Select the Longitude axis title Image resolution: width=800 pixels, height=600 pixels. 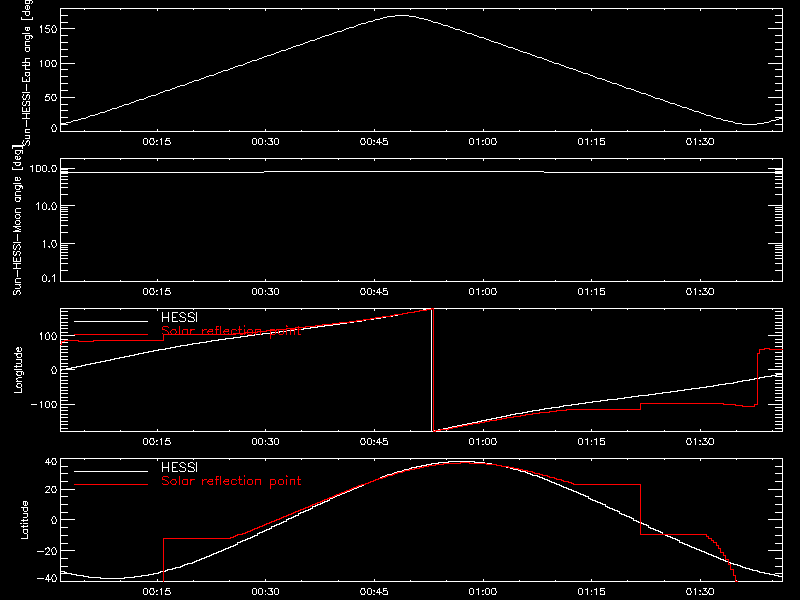(x=18, y=370)
